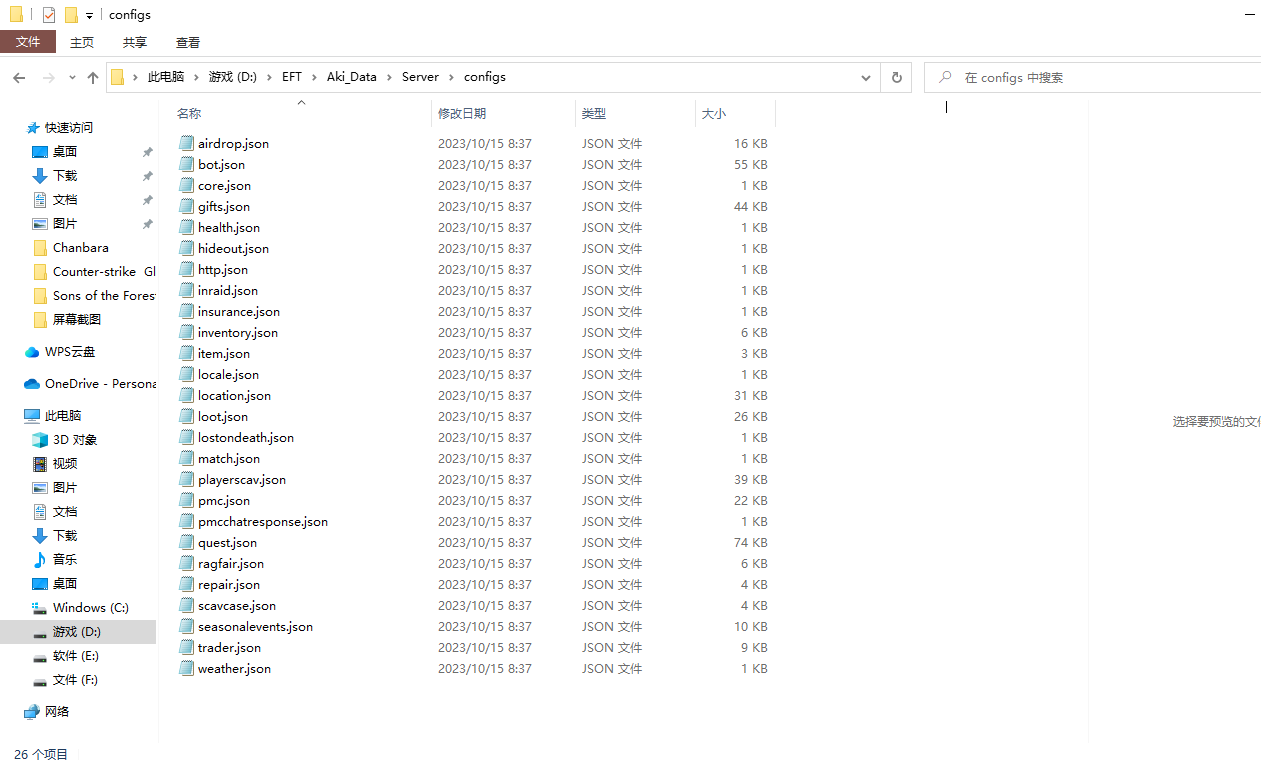The height and width of the screenshot is (766, 1261).
Task: Open the recent locations dropdown arrow
Action: [72, 78]
